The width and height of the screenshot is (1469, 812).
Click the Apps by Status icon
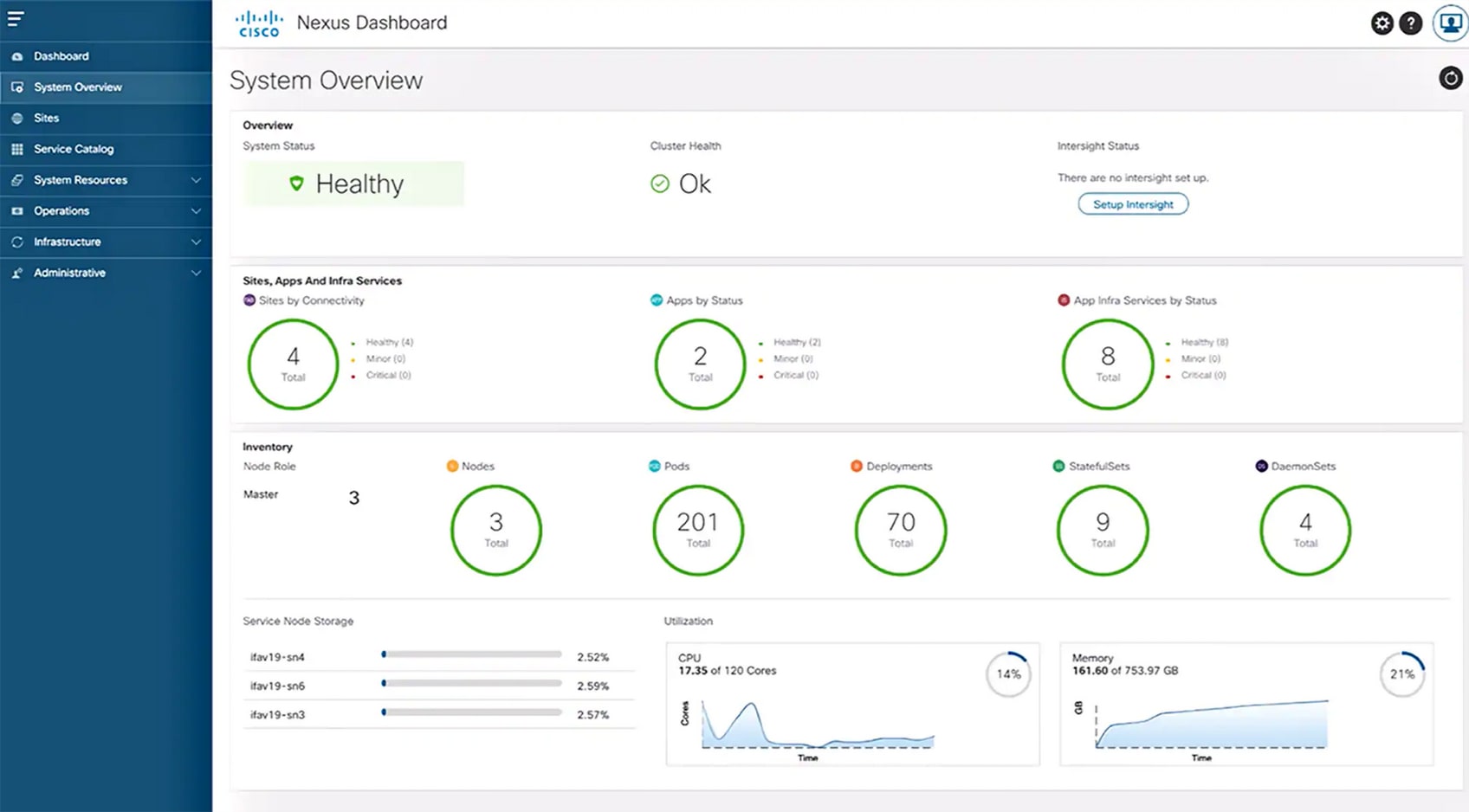(x=656, y=300)
